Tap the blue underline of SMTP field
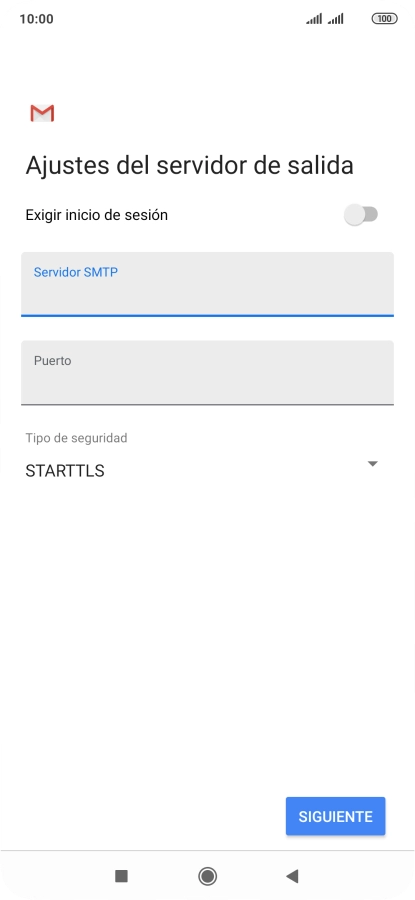The width and height of the screenshot is (415, 900). pos(207,315)
